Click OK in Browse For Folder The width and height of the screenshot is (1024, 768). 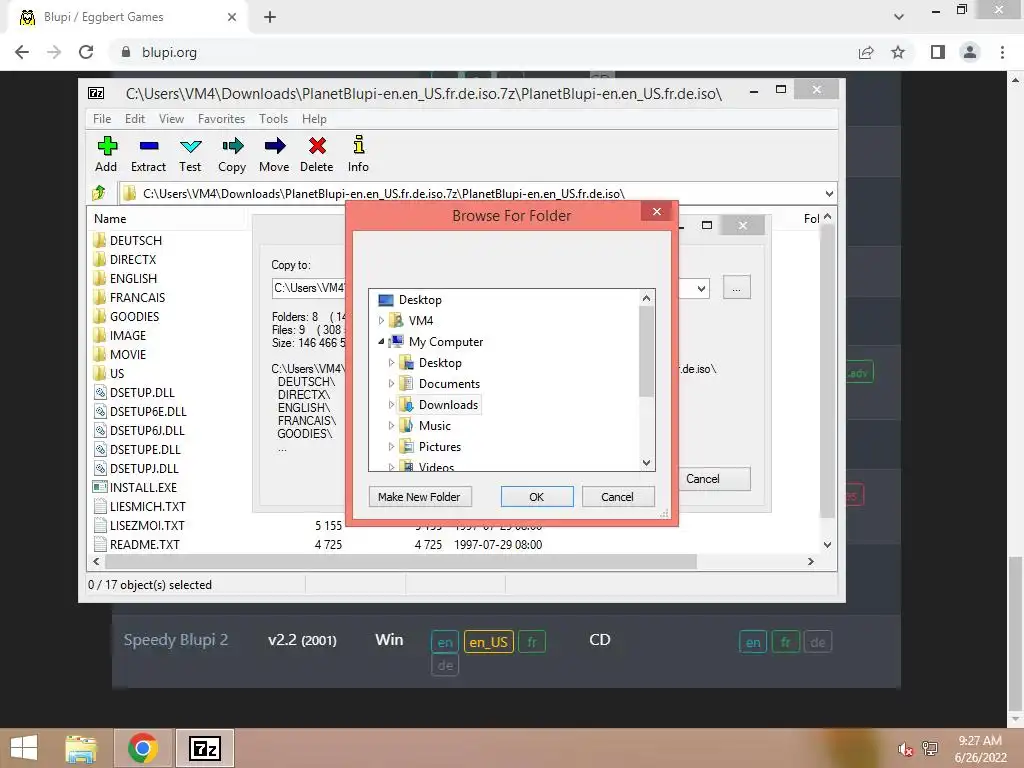pos(537,497)
